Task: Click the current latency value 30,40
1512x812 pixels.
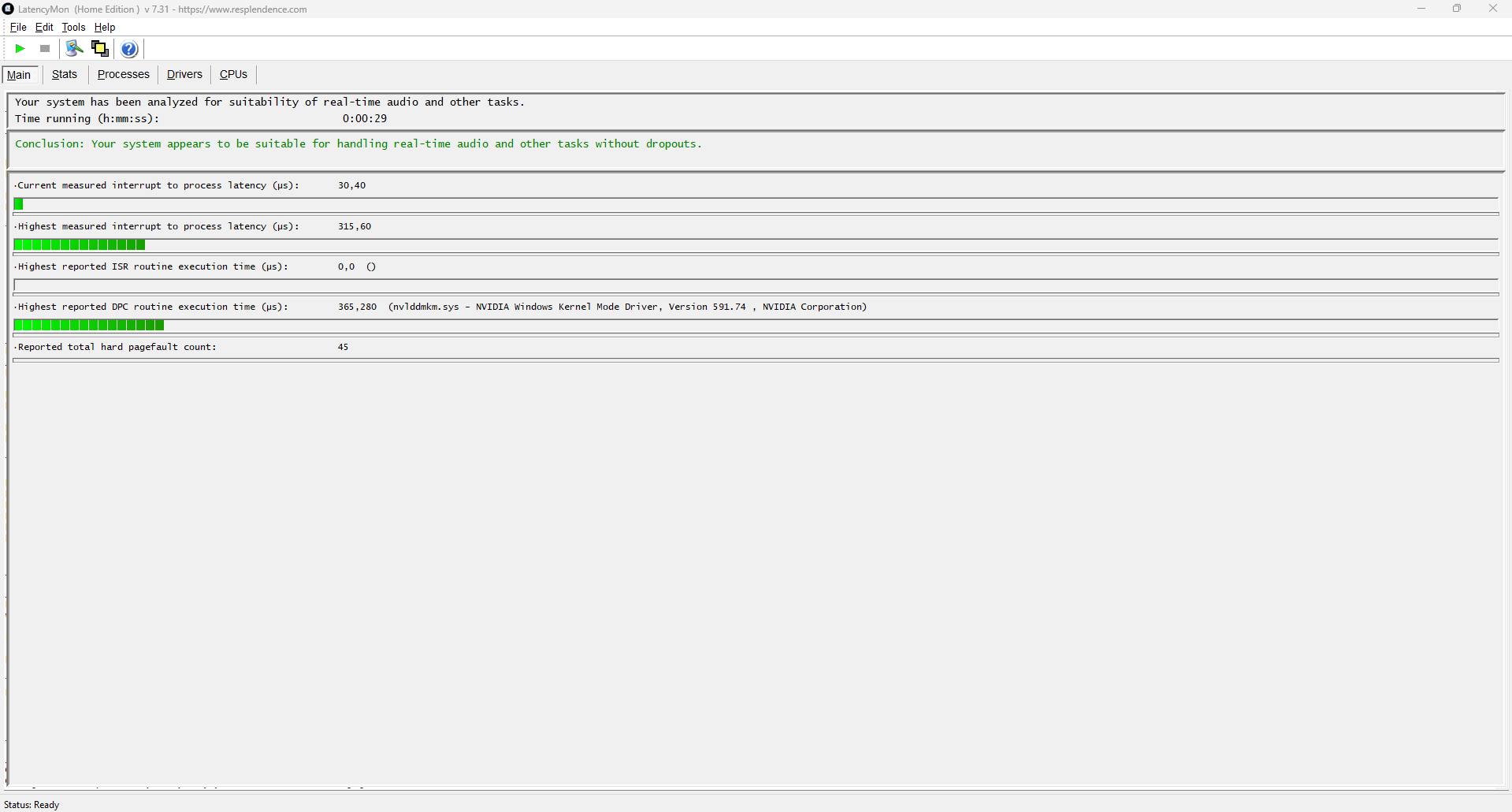Action: pos(352,185)
